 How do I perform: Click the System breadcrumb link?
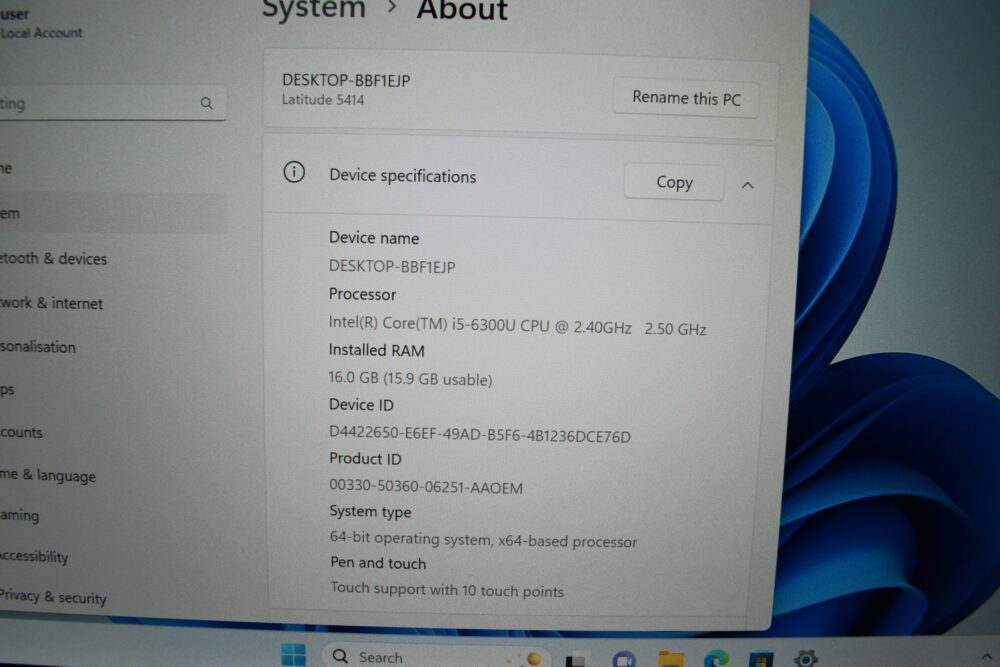(314, 9)
